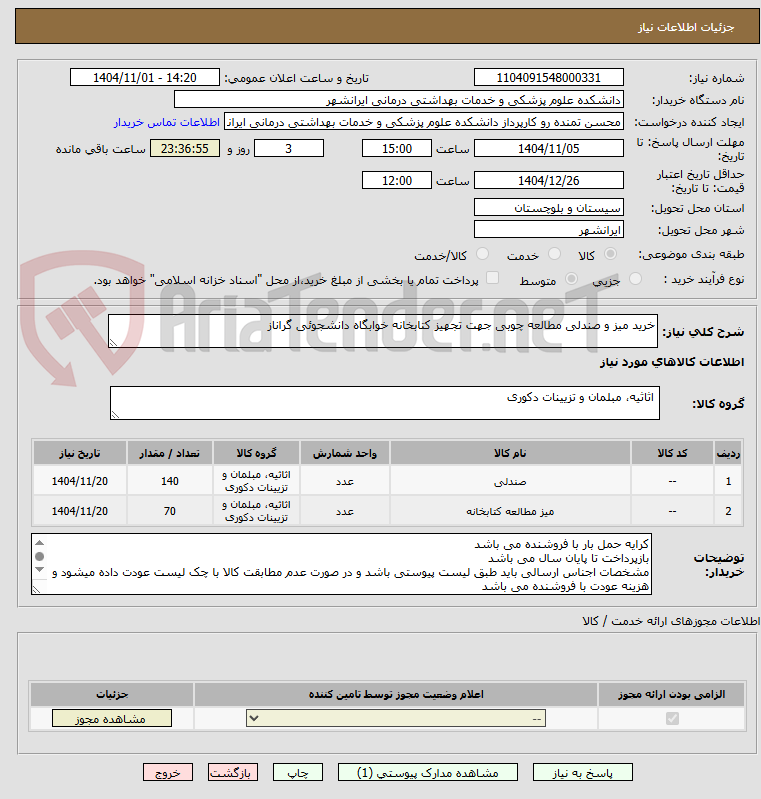The height and width of the screenshot is (799, 761).
Task: Toggle الزامی بودن ارائه مجوز checkbox
Action: [x=672, y=718]
